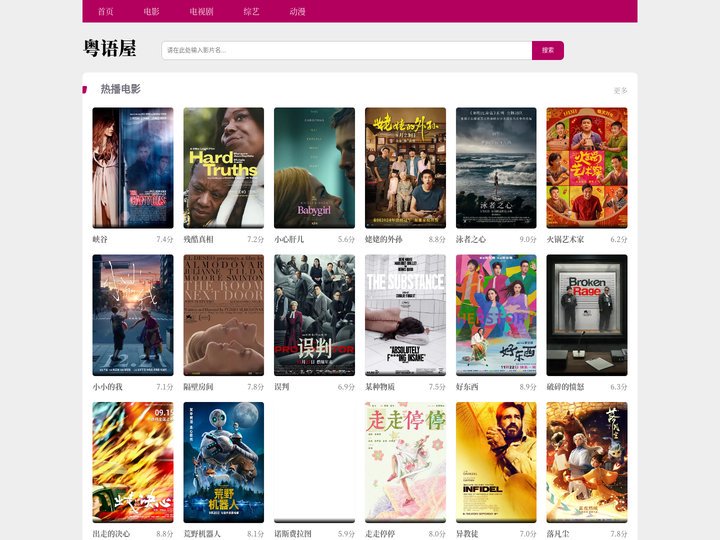Open the 火锅艺术家 movie poster
Image resolution: width=720 pixels, height=540 pixels.
click(587, 168)
